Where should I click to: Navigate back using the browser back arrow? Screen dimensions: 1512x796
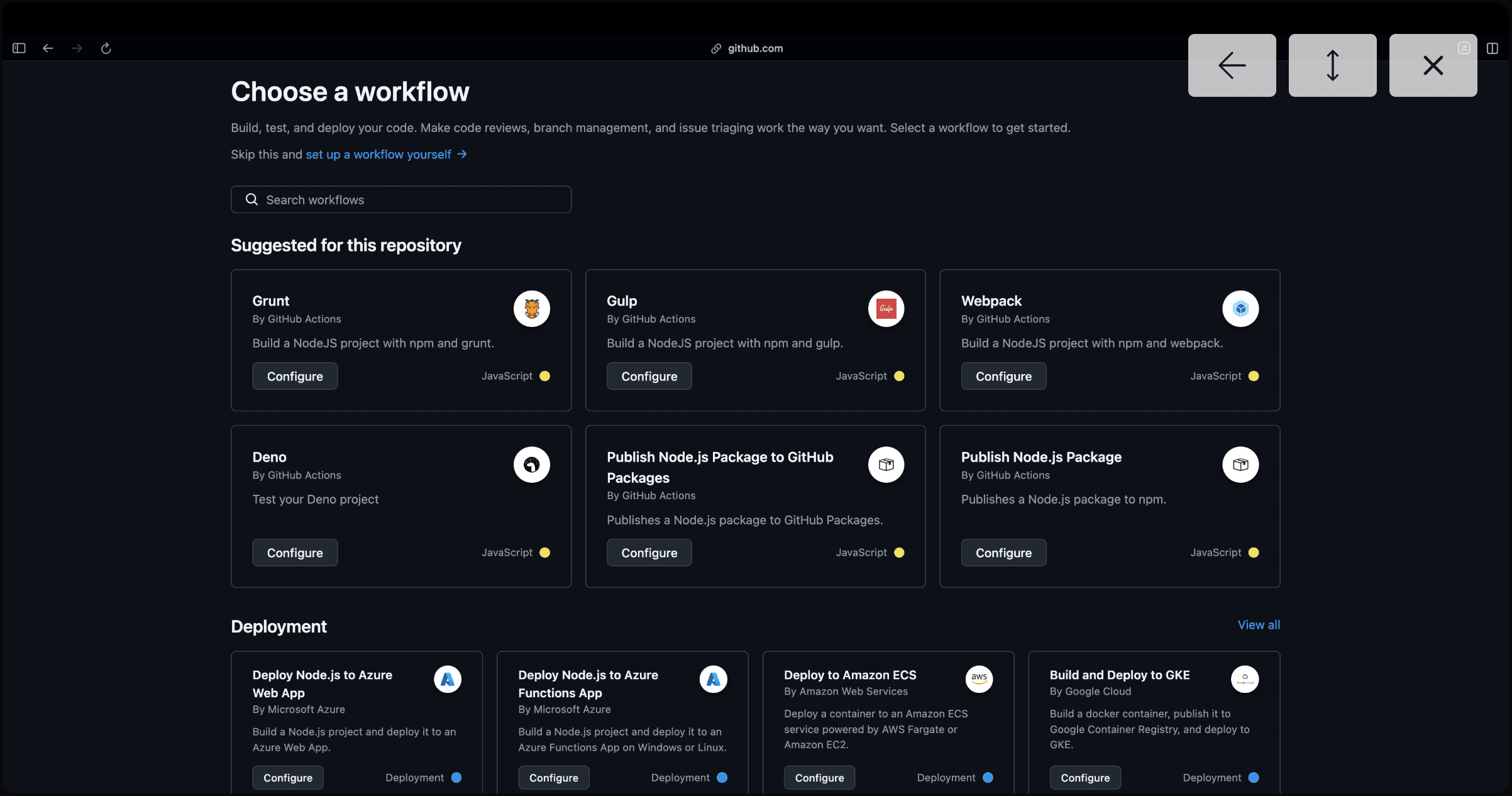48,48
